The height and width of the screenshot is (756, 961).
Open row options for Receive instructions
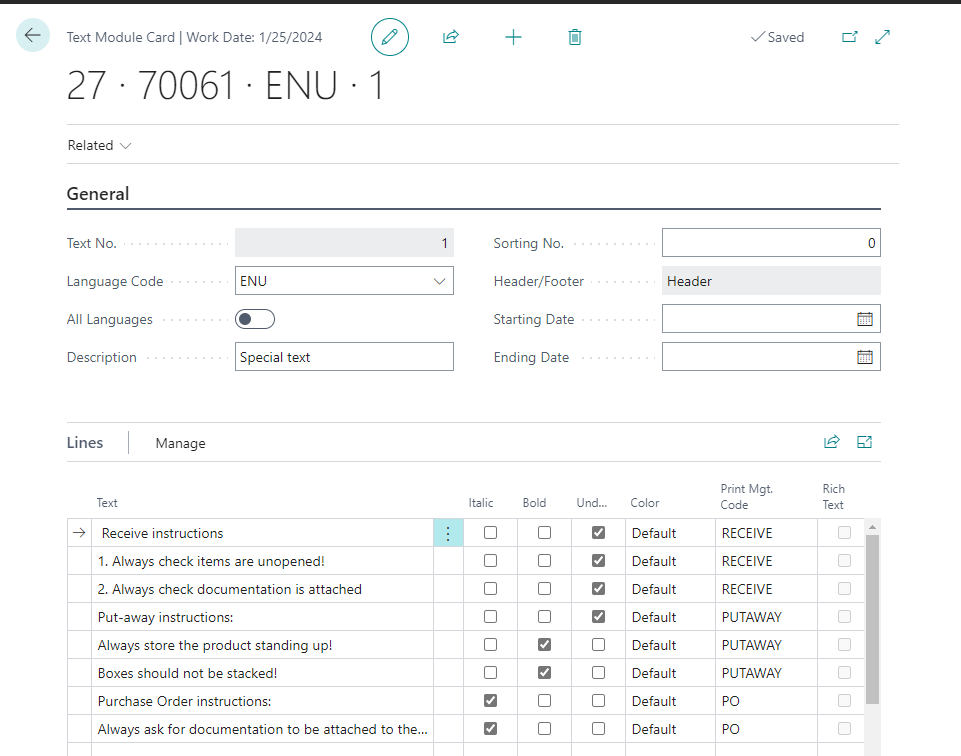pos(448,534)
